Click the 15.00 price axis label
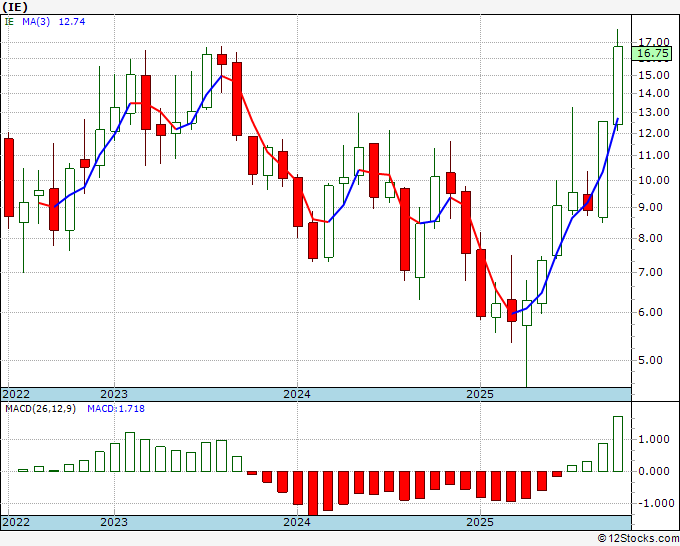 (654, 75)
